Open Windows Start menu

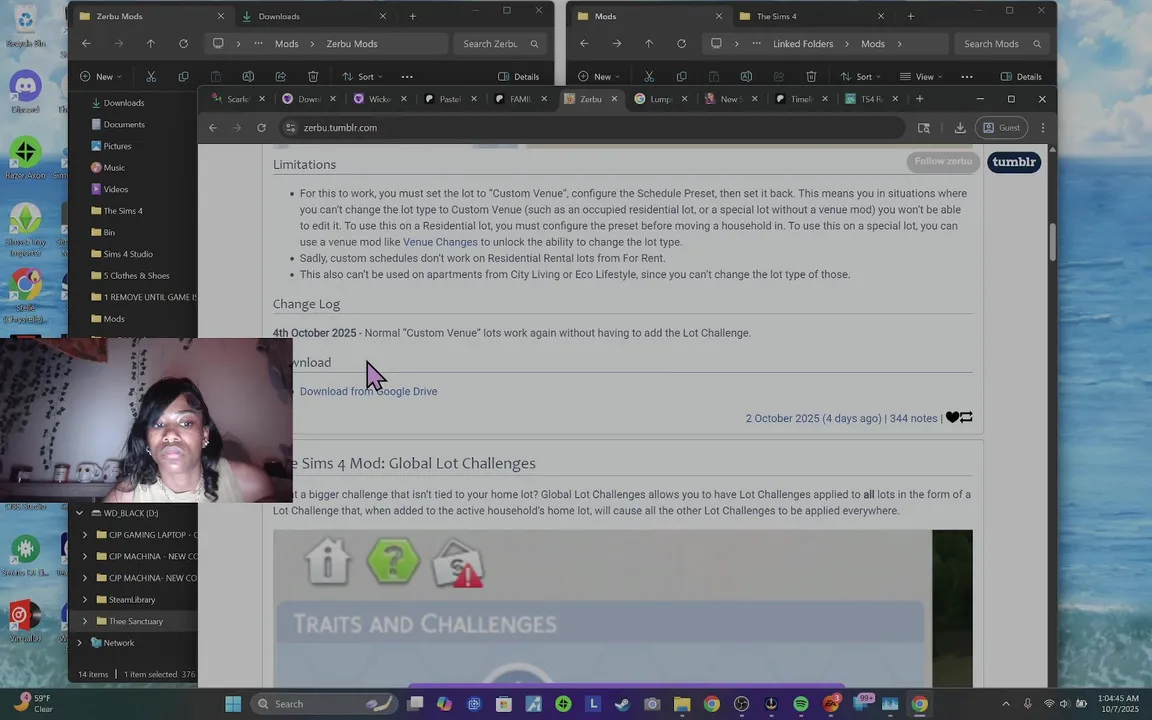click(233, 704)
